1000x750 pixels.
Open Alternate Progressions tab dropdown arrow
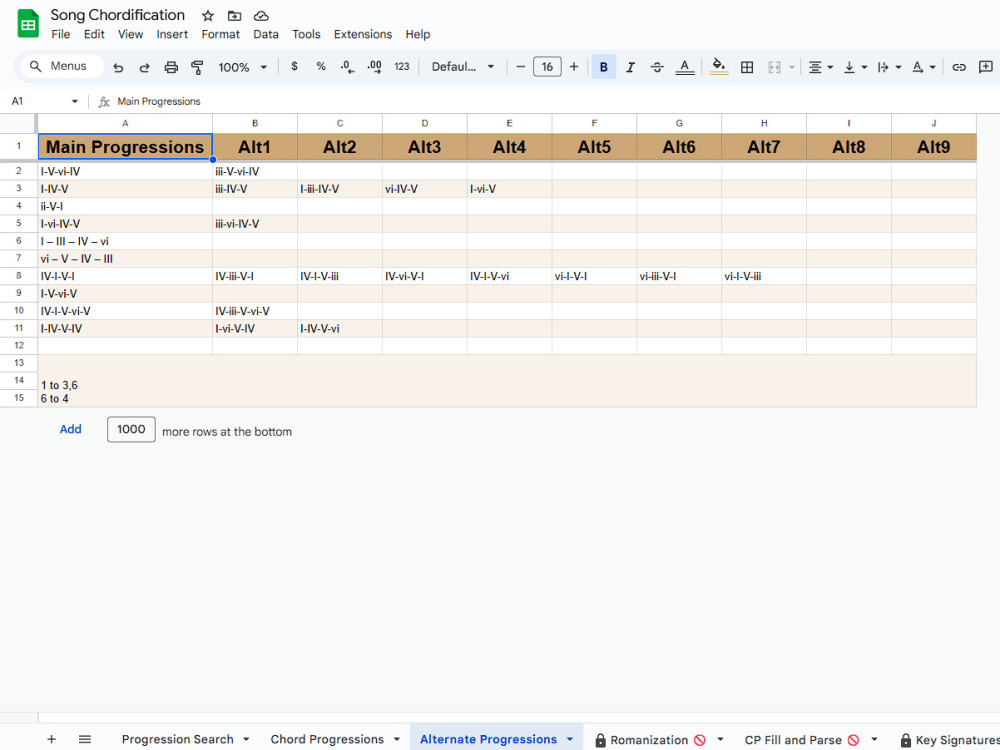[x=570, y=739]
